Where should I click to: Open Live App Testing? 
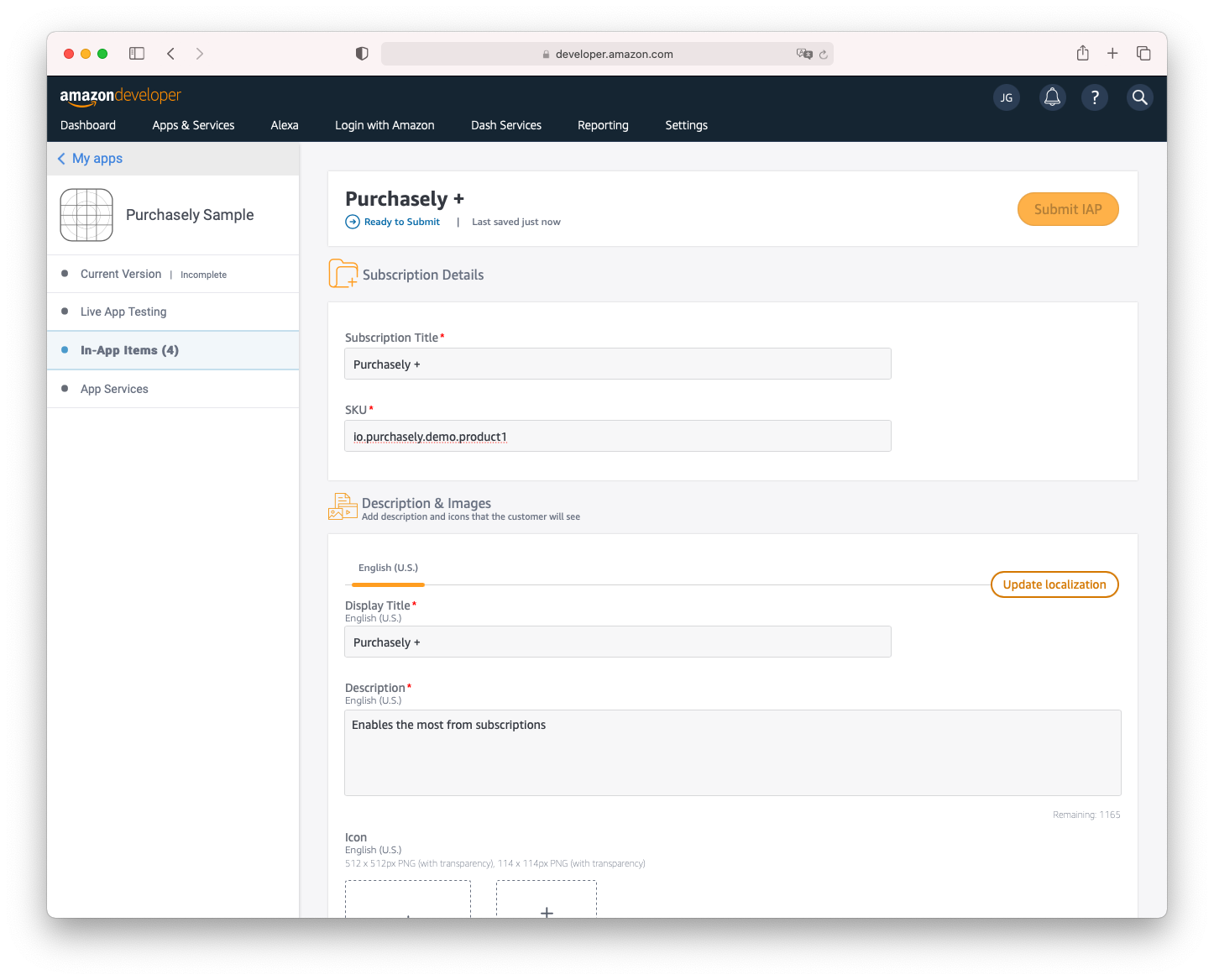point(173,312)
